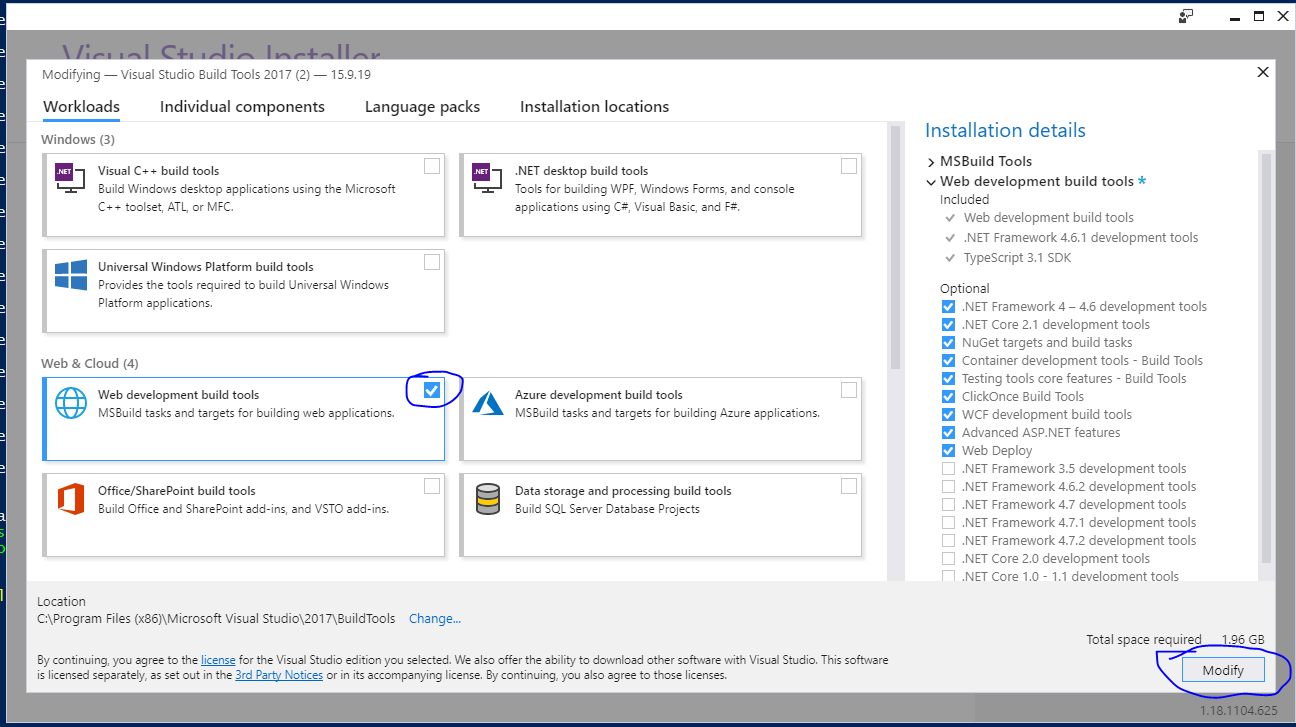Check .NET Core 2.0 development tools
The image size is (1296, 727).
pyautogui.click(x=948, y=559)
